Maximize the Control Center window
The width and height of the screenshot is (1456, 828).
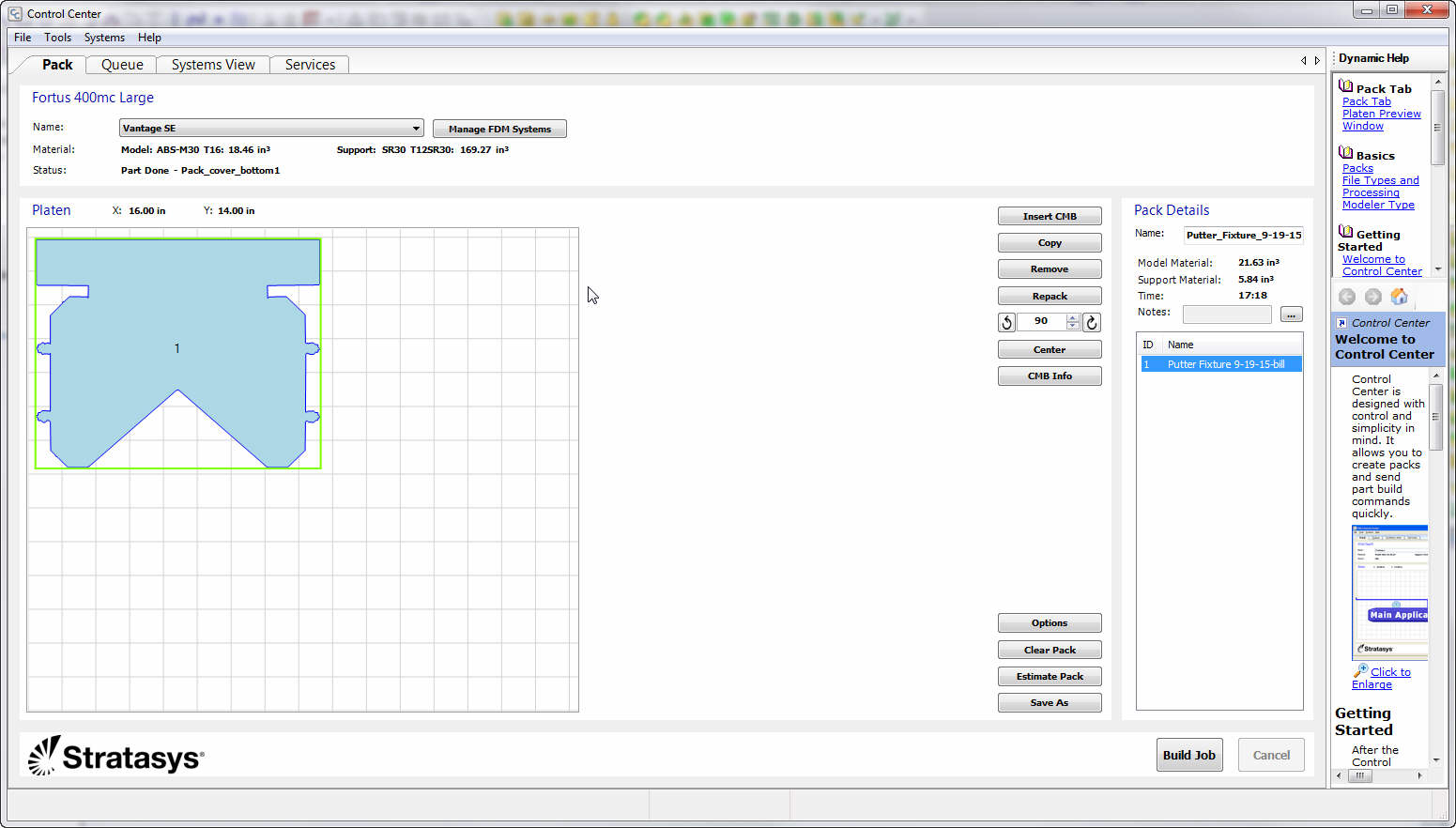coord(1392,10)
